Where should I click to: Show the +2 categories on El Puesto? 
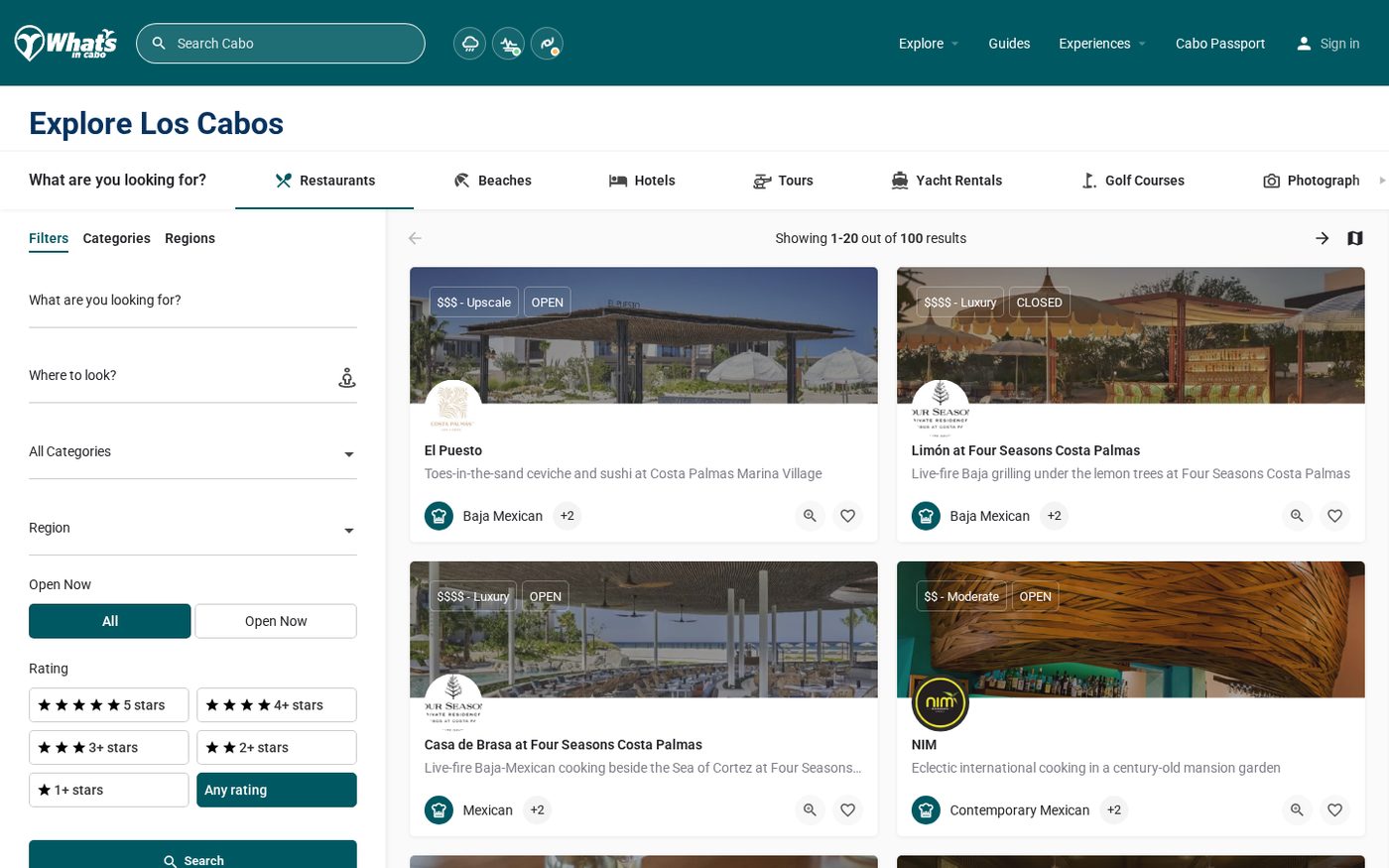[568, 516]
